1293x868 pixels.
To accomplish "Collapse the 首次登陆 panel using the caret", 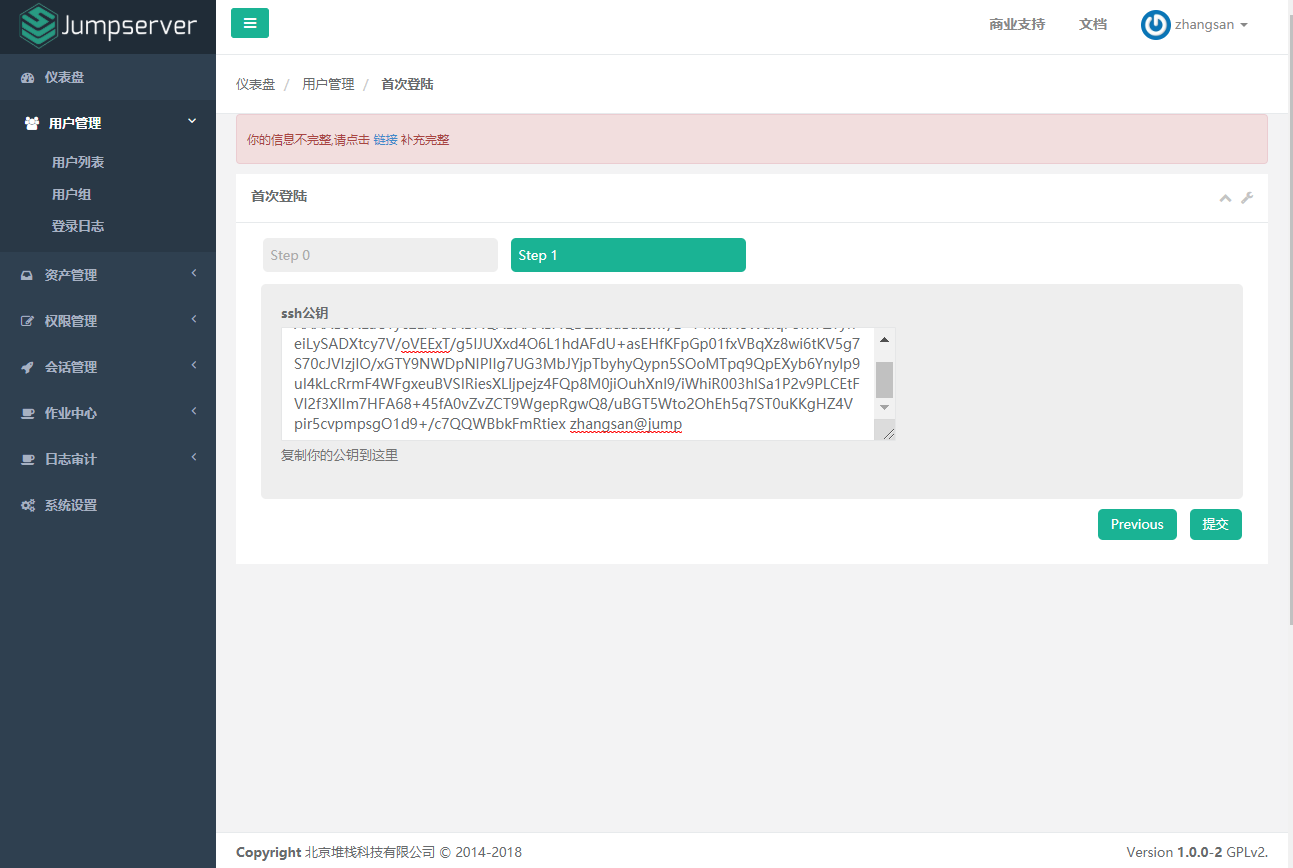I will tap(1224, 198).
